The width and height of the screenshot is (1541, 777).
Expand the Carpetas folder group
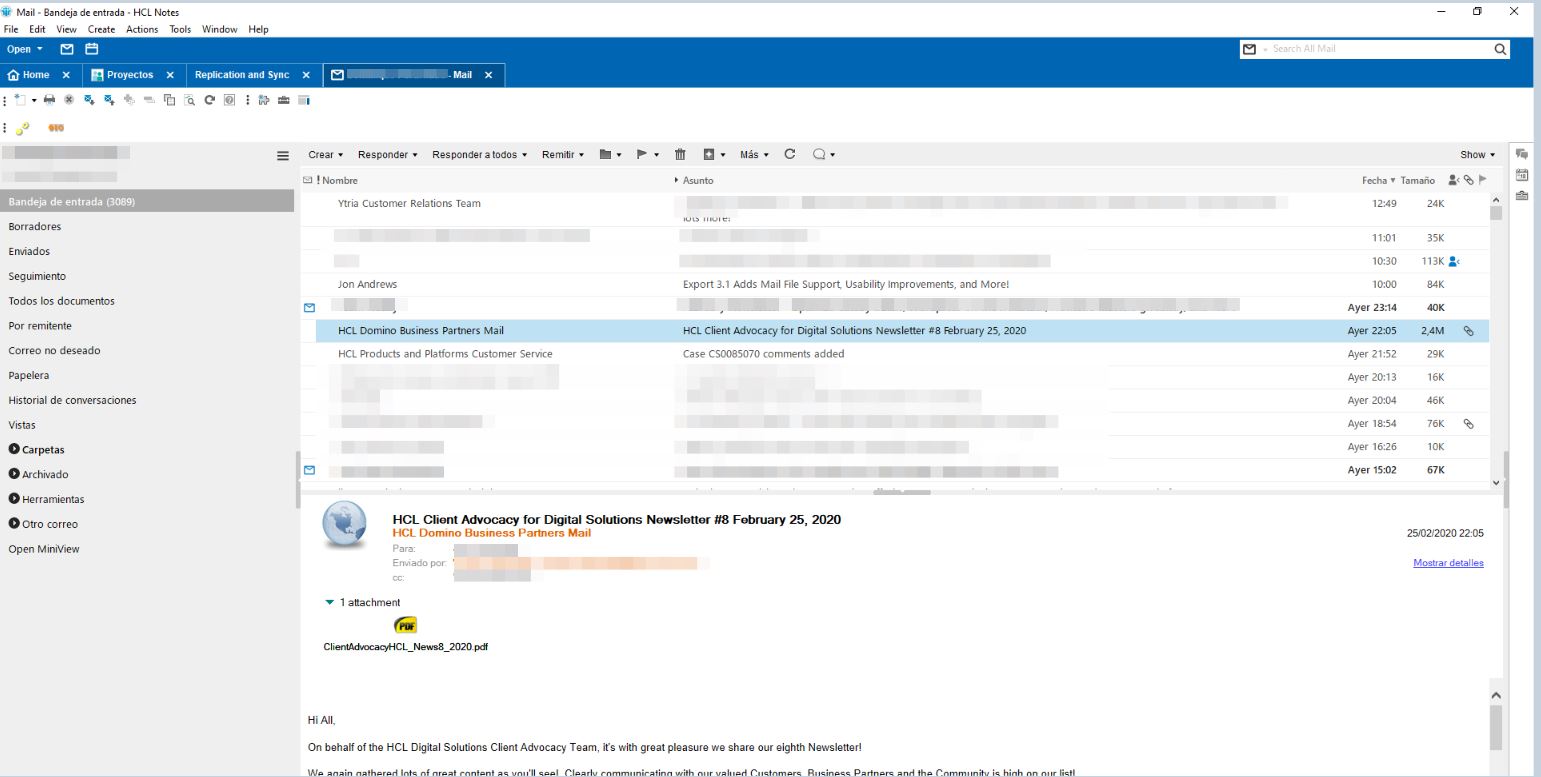coord(14,450)
